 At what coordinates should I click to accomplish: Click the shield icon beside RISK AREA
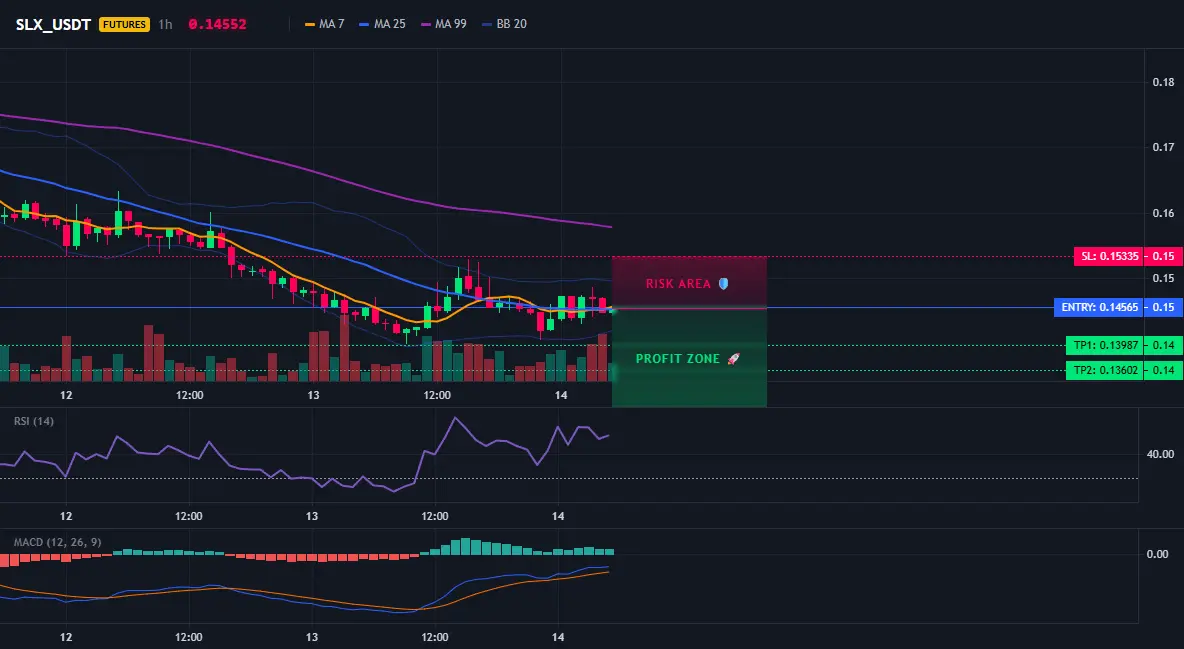pos(723,284)
